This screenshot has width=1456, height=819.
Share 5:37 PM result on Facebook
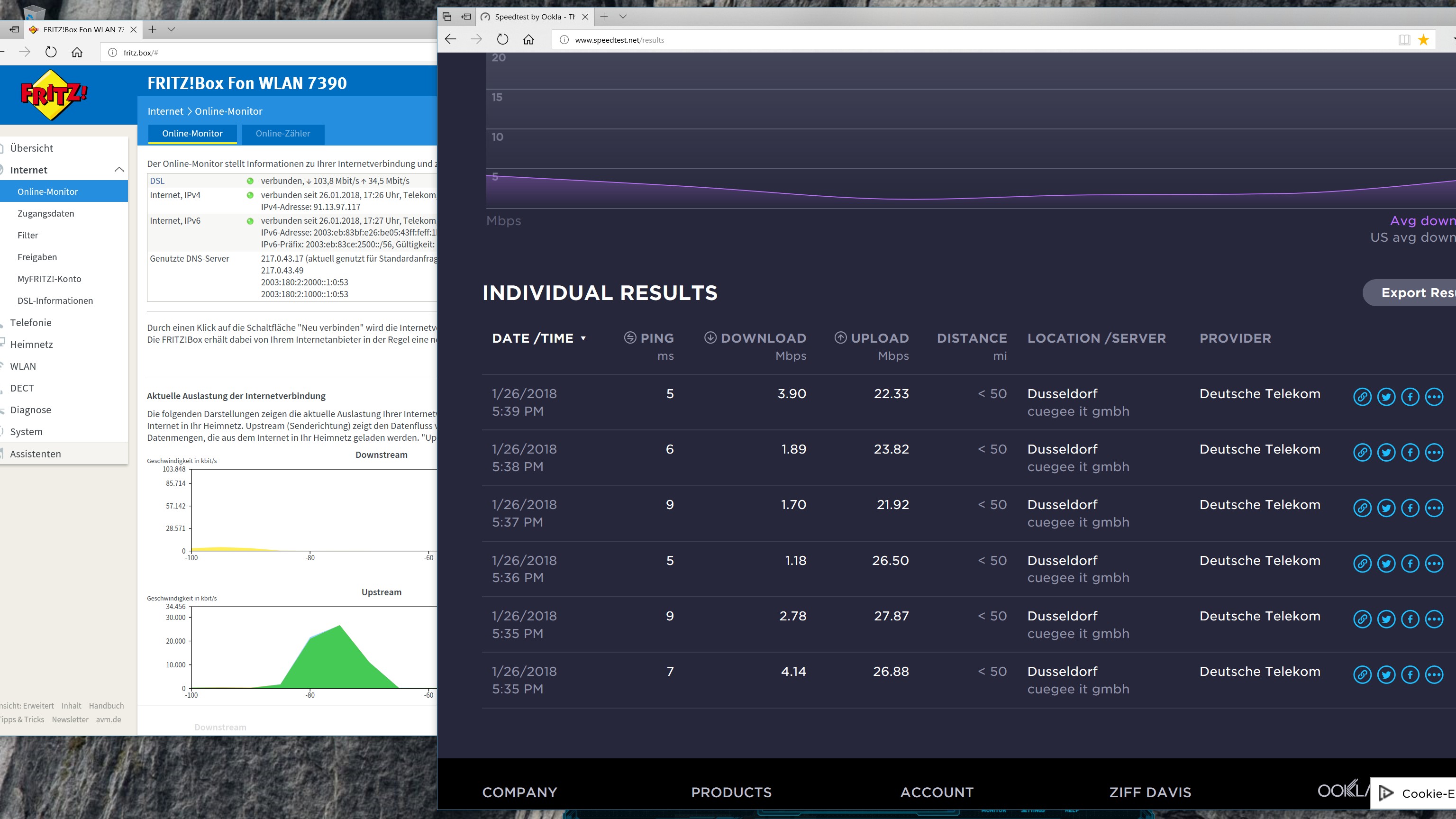1410,508
